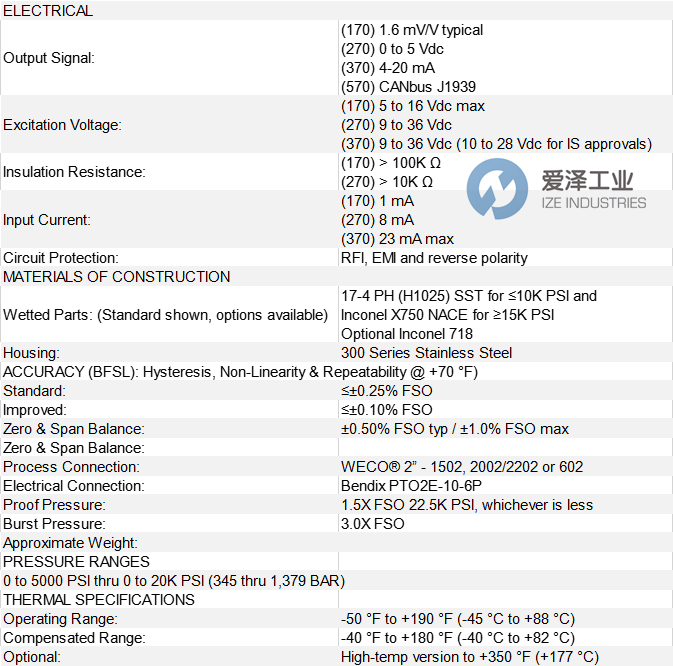Image resolution: width=673 pixels, height=666 pixels.
Task: Select the Bendix PTO2E-10-6P value
Action: click(418, 486)
